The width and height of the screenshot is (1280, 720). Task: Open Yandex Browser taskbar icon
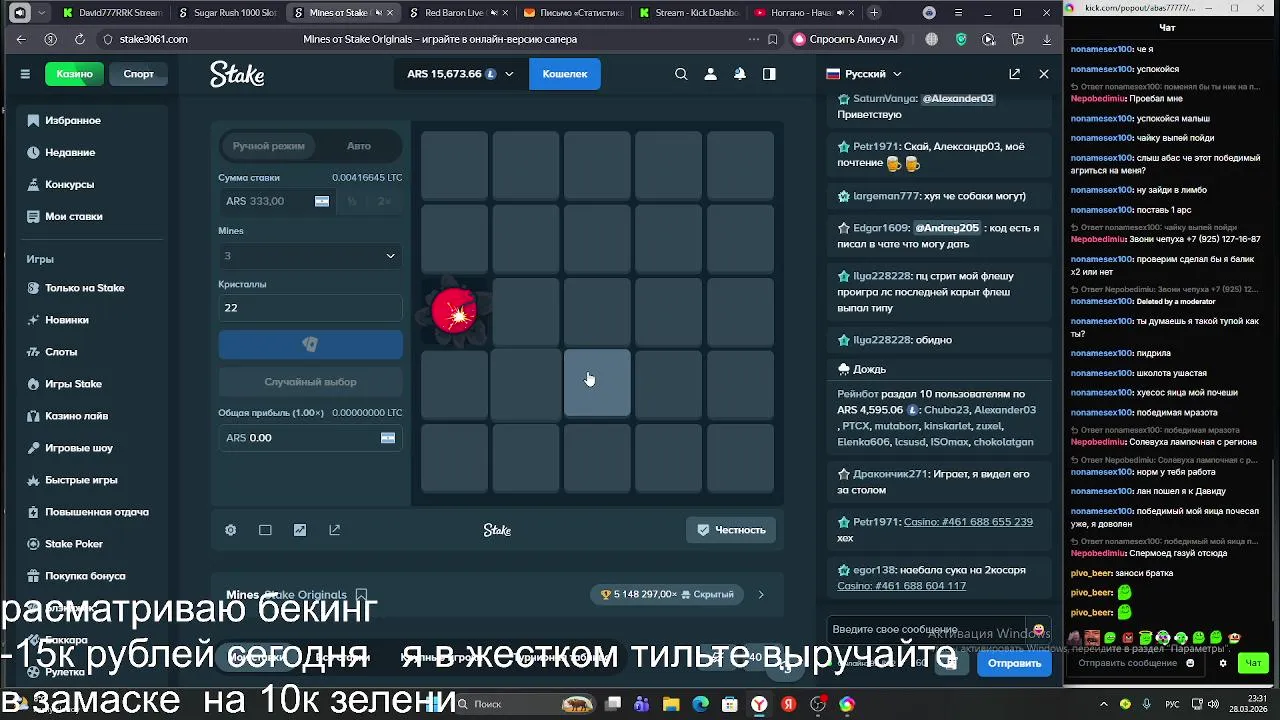[760, 704]
